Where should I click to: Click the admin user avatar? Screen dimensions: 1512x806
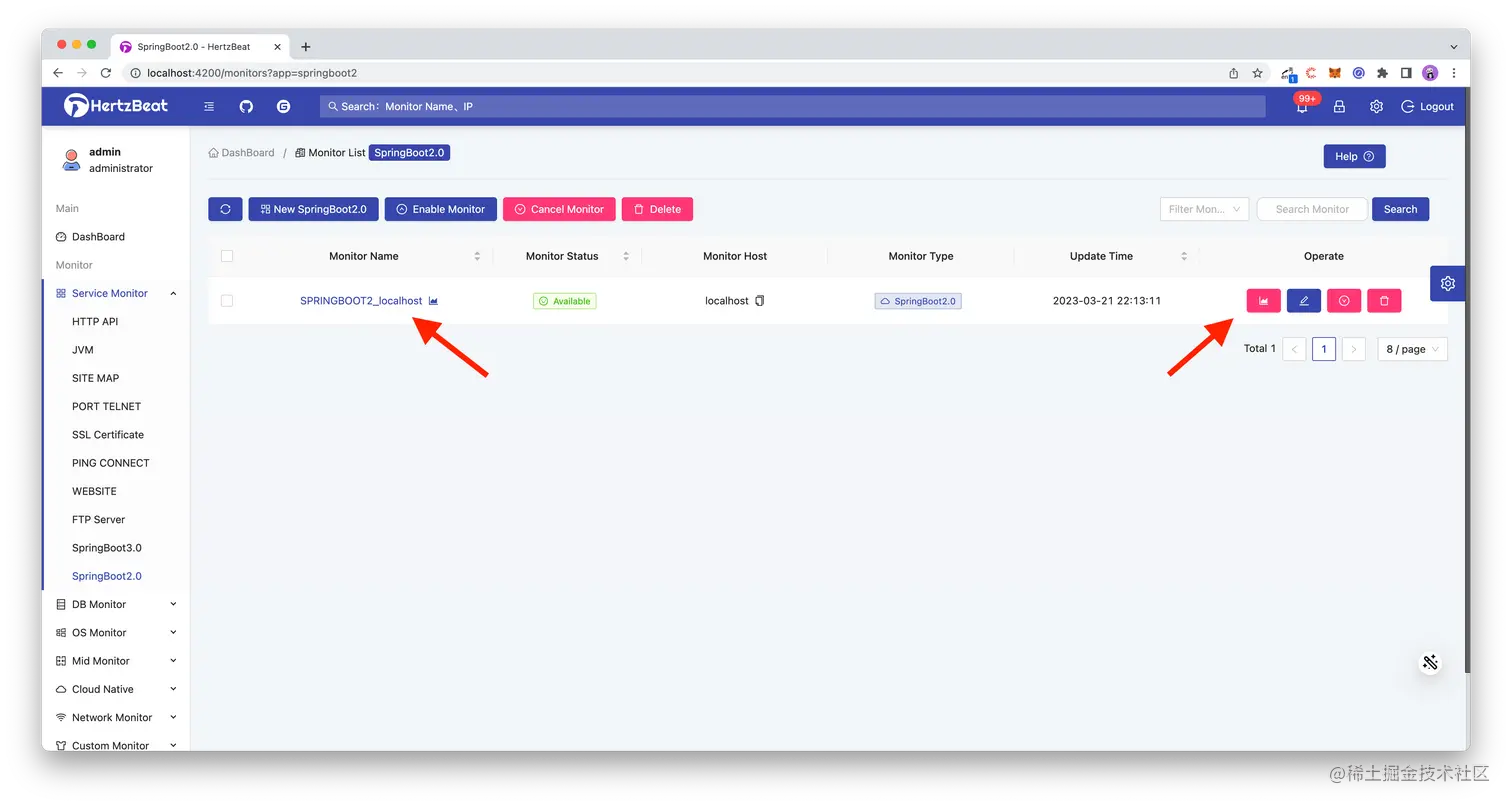tap(70, 160)
